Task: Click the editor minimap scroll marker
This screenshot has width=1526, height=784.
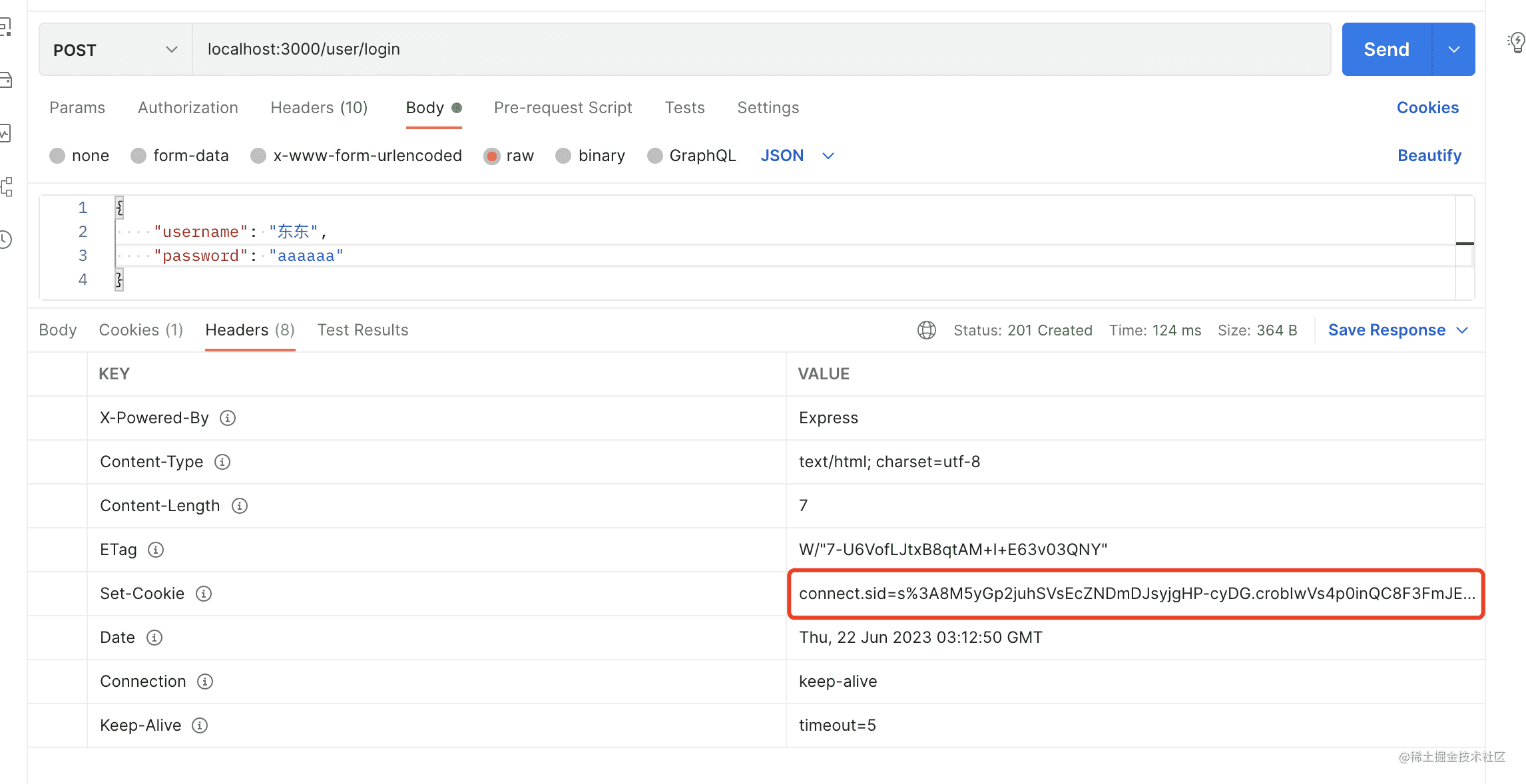Action: click(1465, 244)
